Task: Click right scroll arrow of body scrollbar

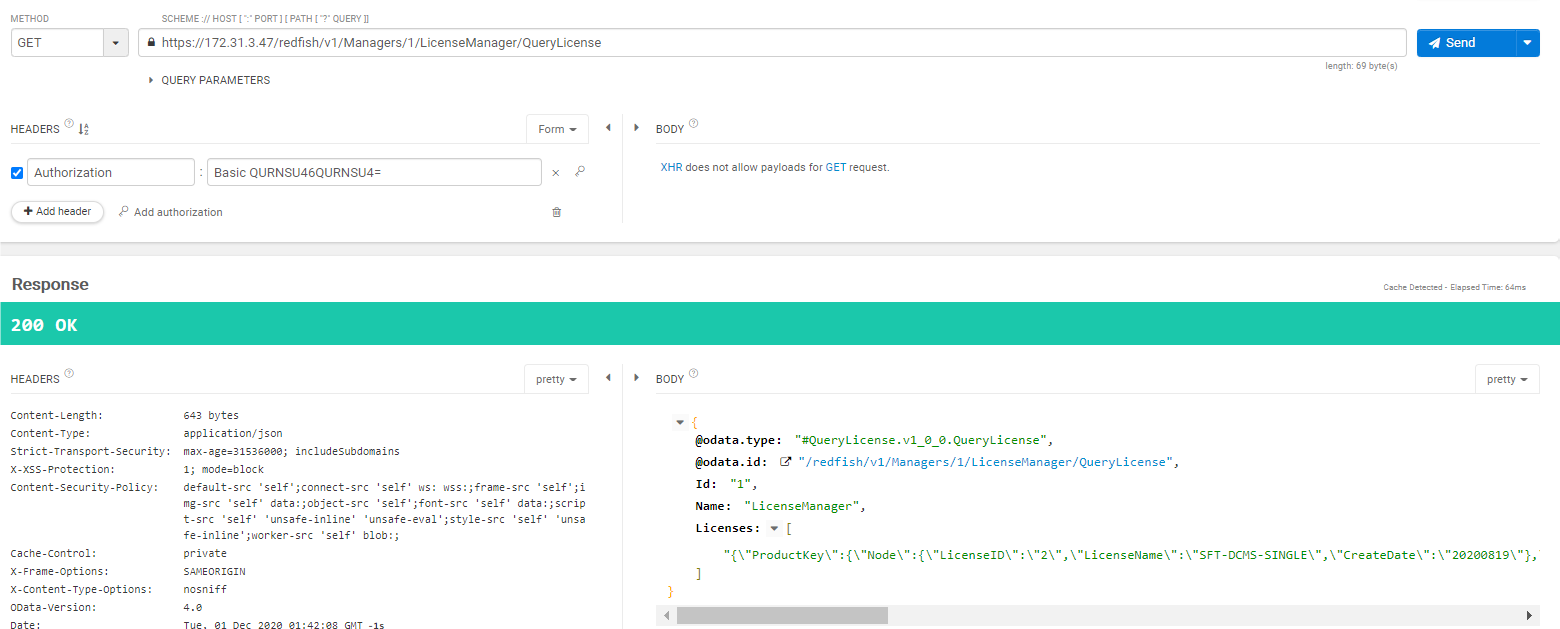Action: (1529, 615)
